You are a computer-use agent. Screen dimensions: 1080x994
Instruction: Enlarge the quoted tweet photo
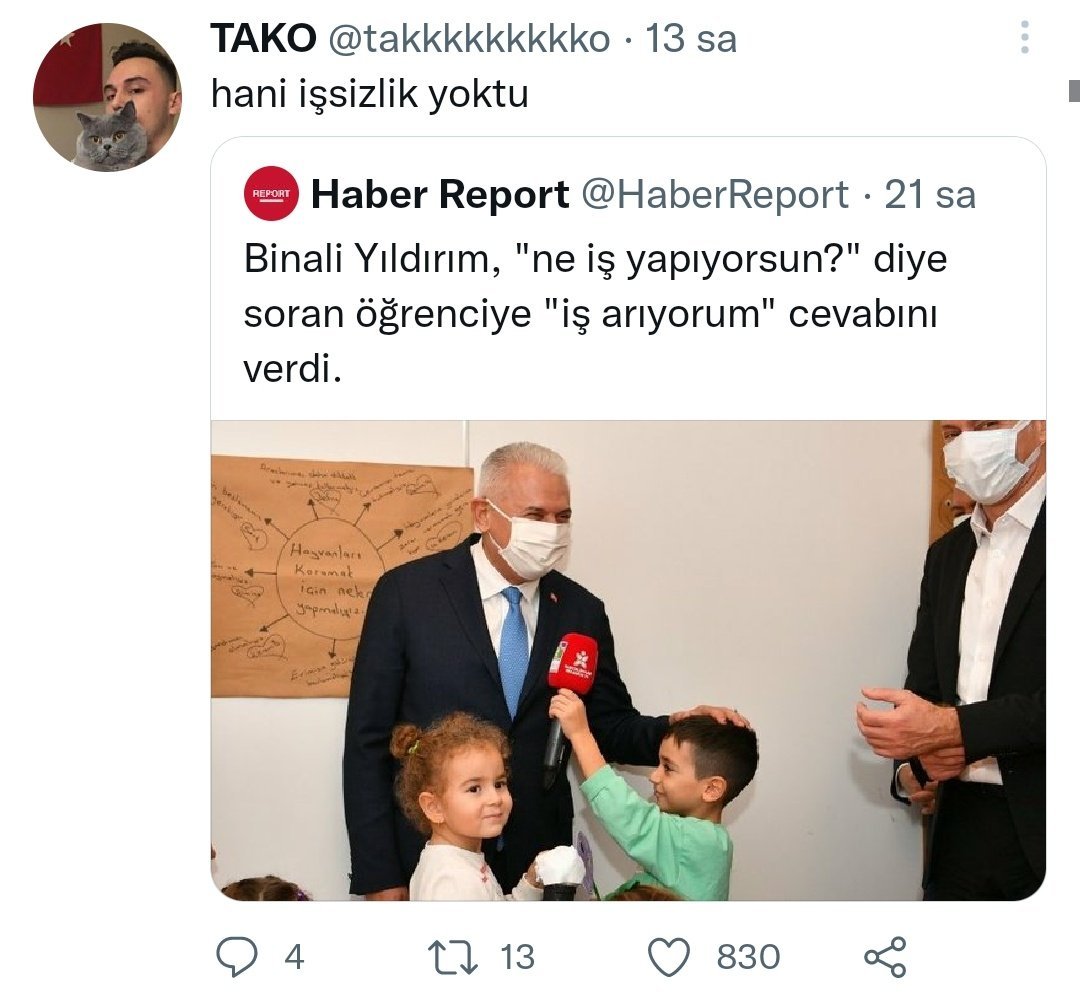pyautogui.click(x=628, y=660)
